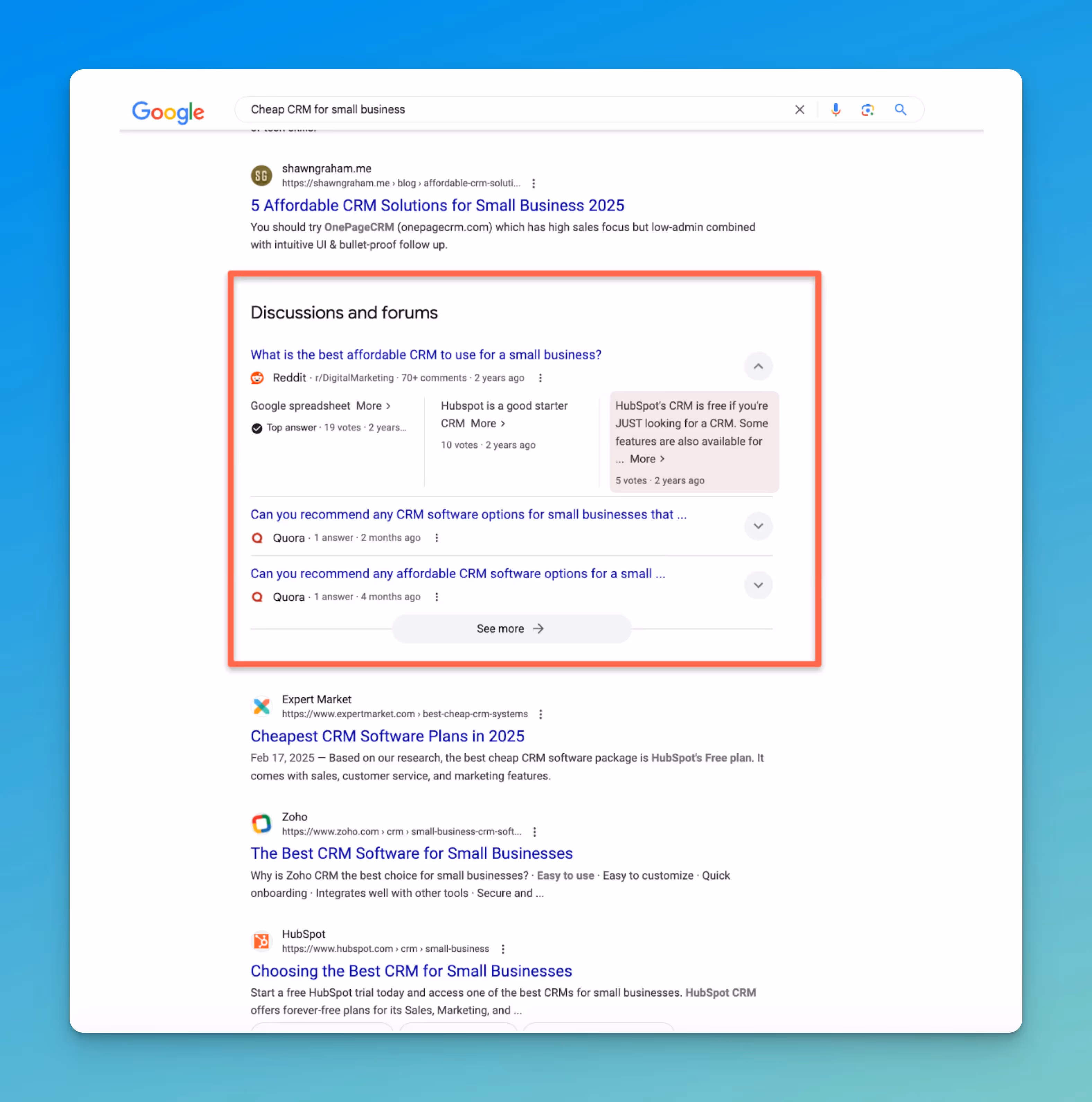Screen dimensions: 1092x1102
Task: Click the "Discussions and forums" heading
Action: (344, 313)
